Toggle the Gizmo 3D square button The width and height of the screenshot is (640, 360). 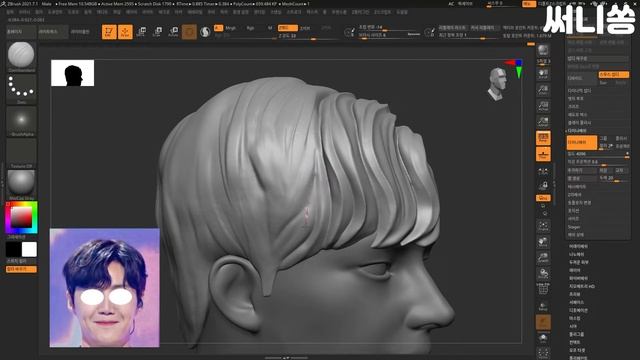189,31
